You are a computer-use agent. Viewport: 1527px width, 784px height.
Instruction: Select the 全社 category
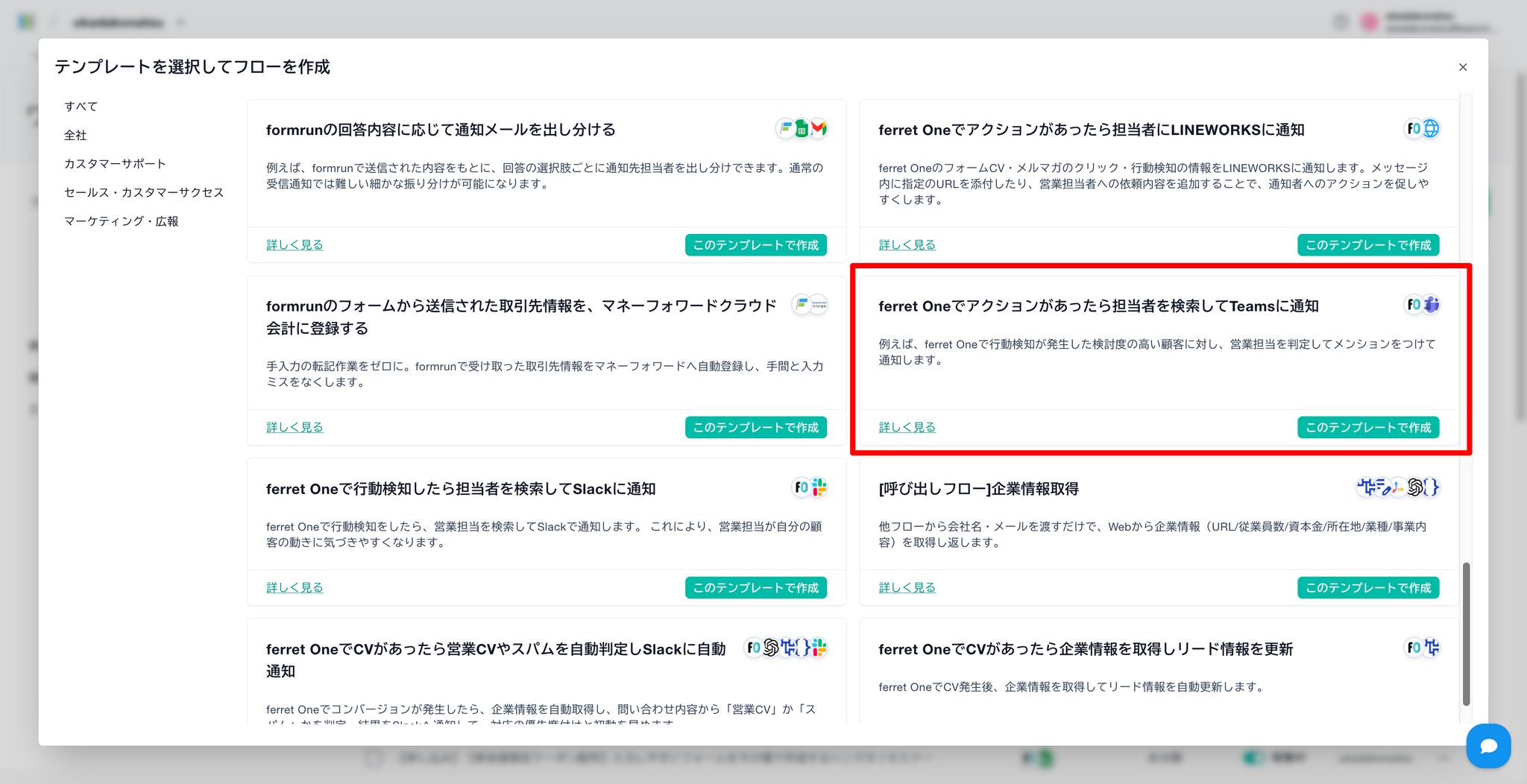click(75, 135)
